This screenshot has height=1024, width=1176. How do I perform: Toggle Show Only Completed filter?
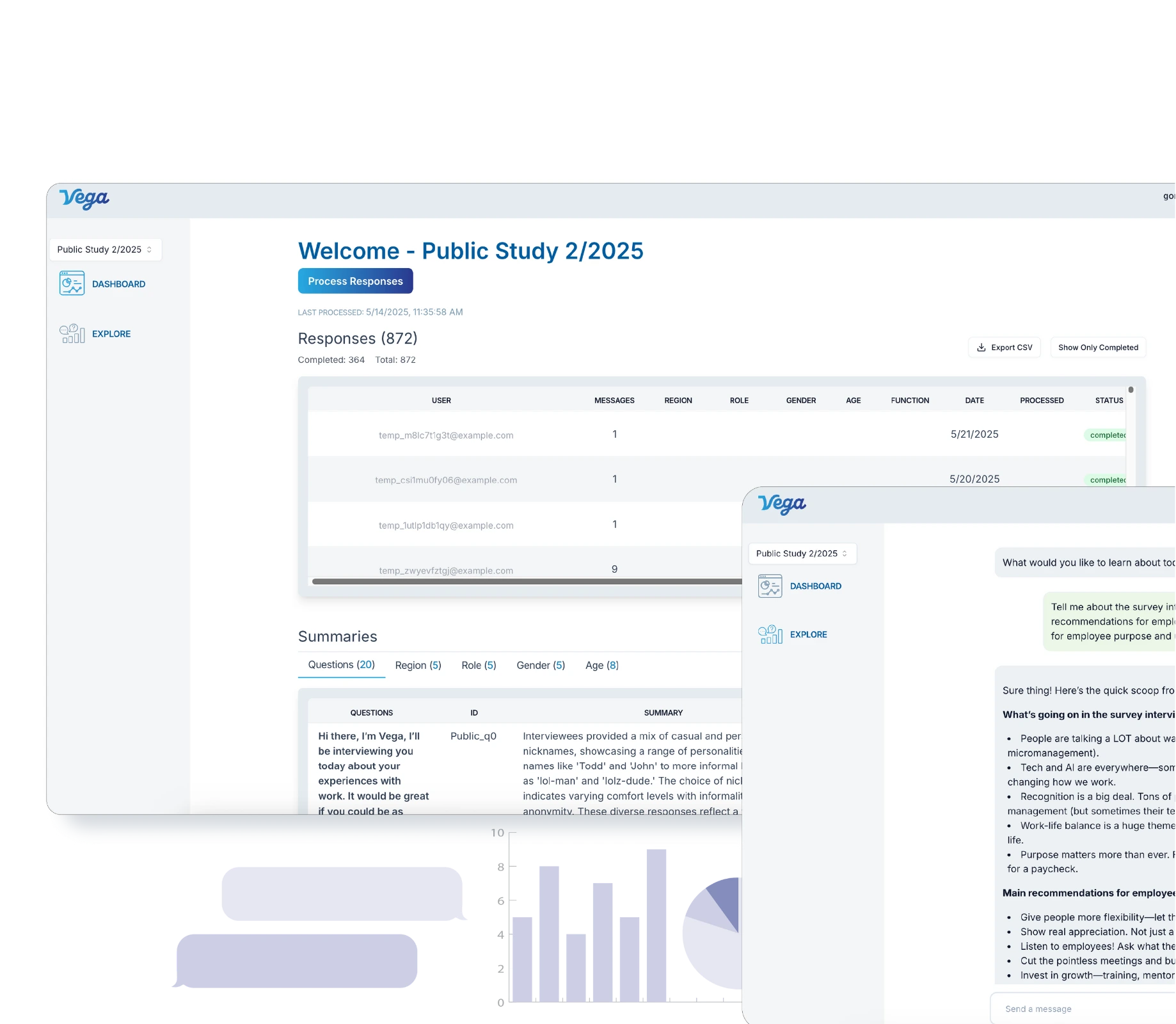coord(1098,348)
